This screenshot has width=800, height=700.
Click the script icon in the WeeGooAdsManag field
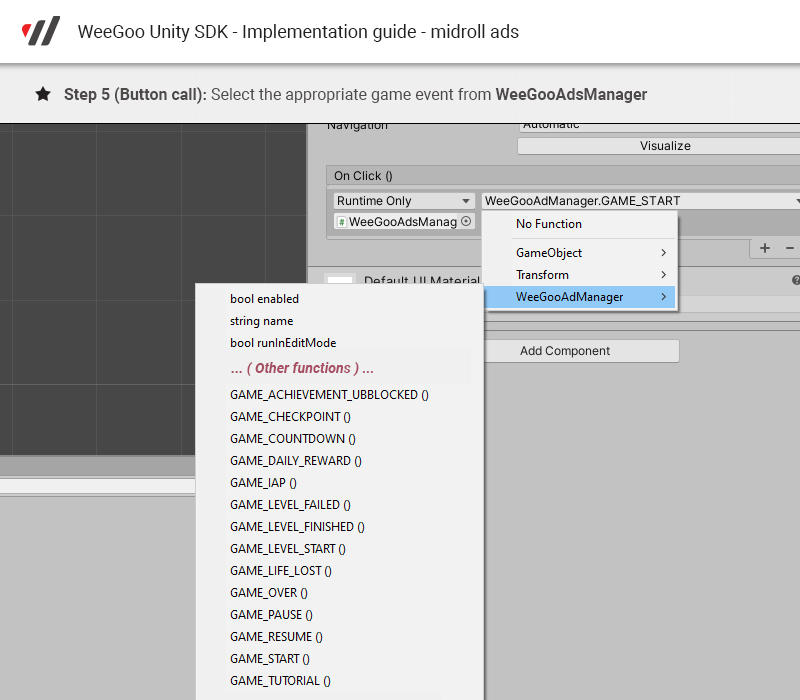pyautogui.click(x=342, y=222)
